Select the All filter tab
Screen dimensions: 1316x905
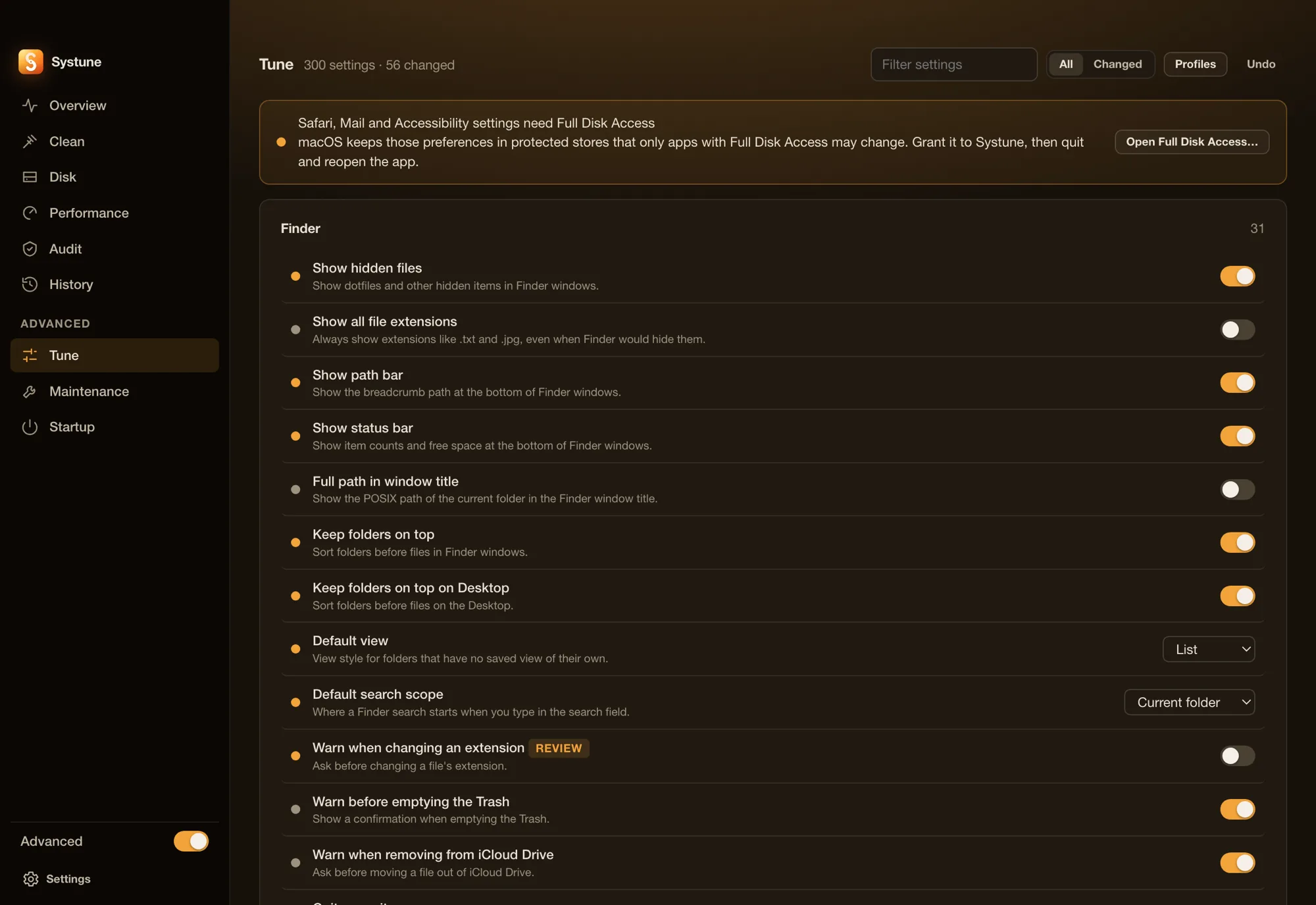click(x=1066, y=65)
